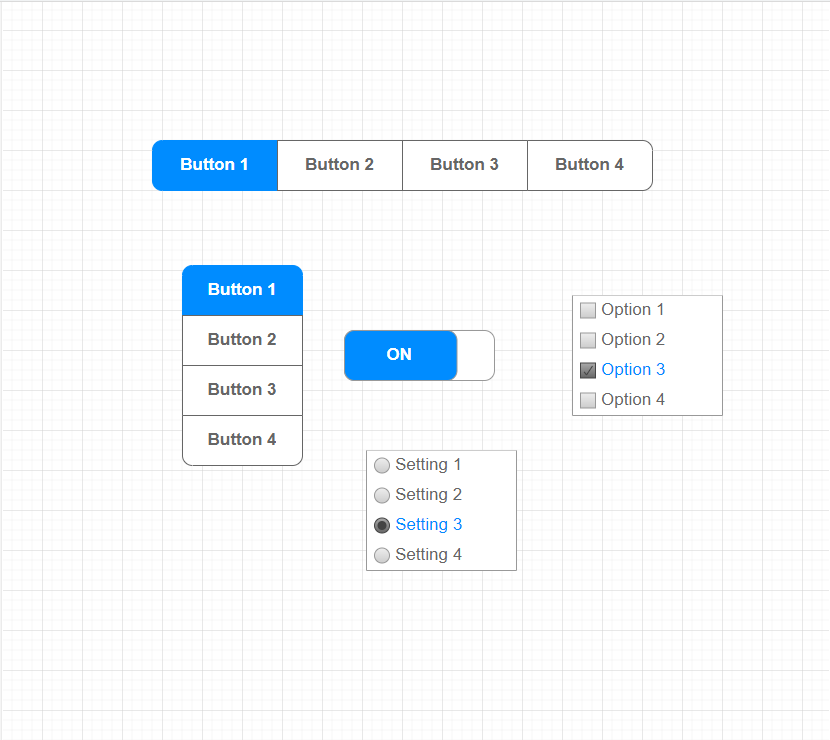Screen dimensions: 830x740
Task: Click Button 1 in horizontal button bar
Action: 215,165
